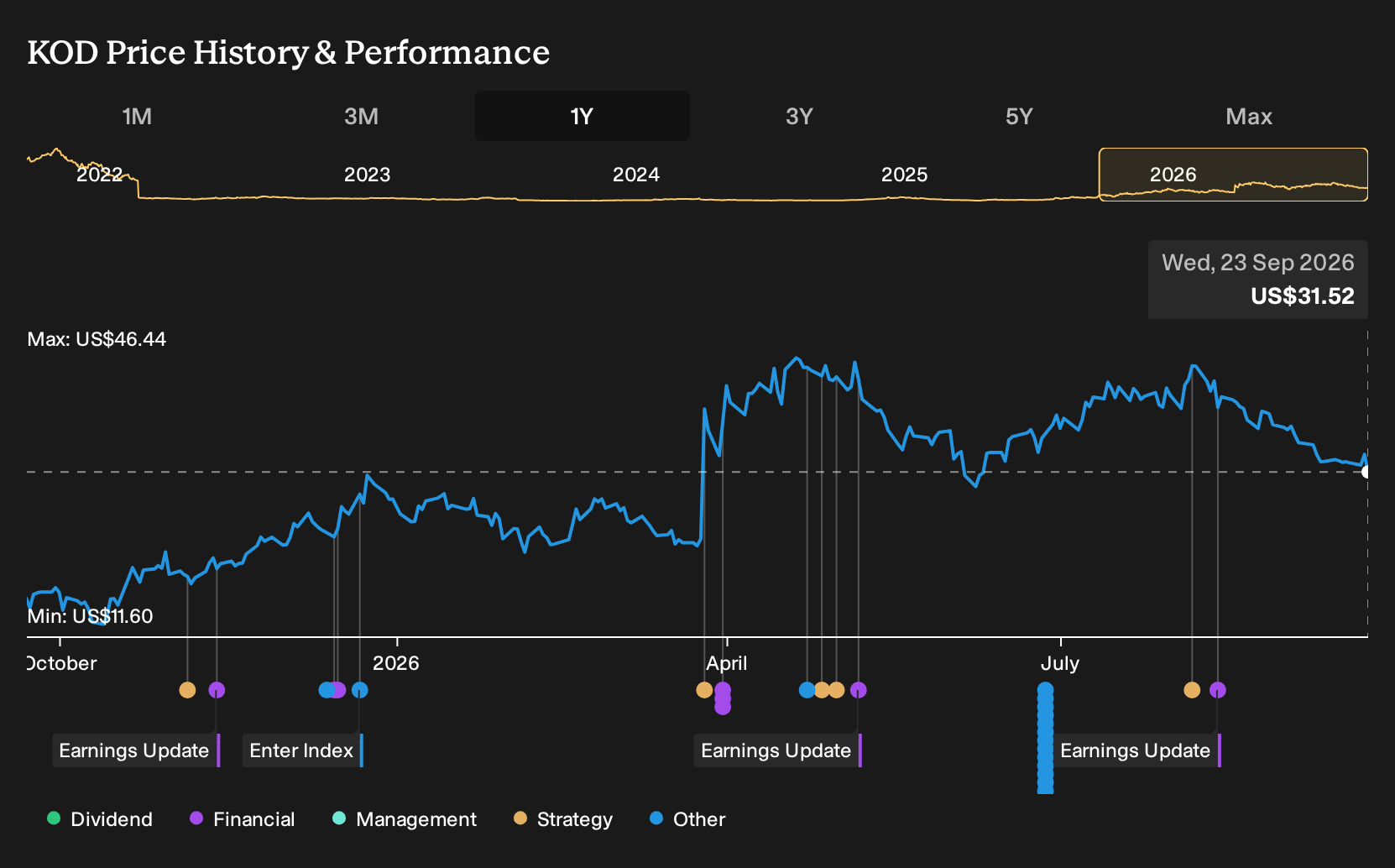1395x868 pixels.
Task: Jump to 2024 in the overview chart
Action: coord(636,175)
